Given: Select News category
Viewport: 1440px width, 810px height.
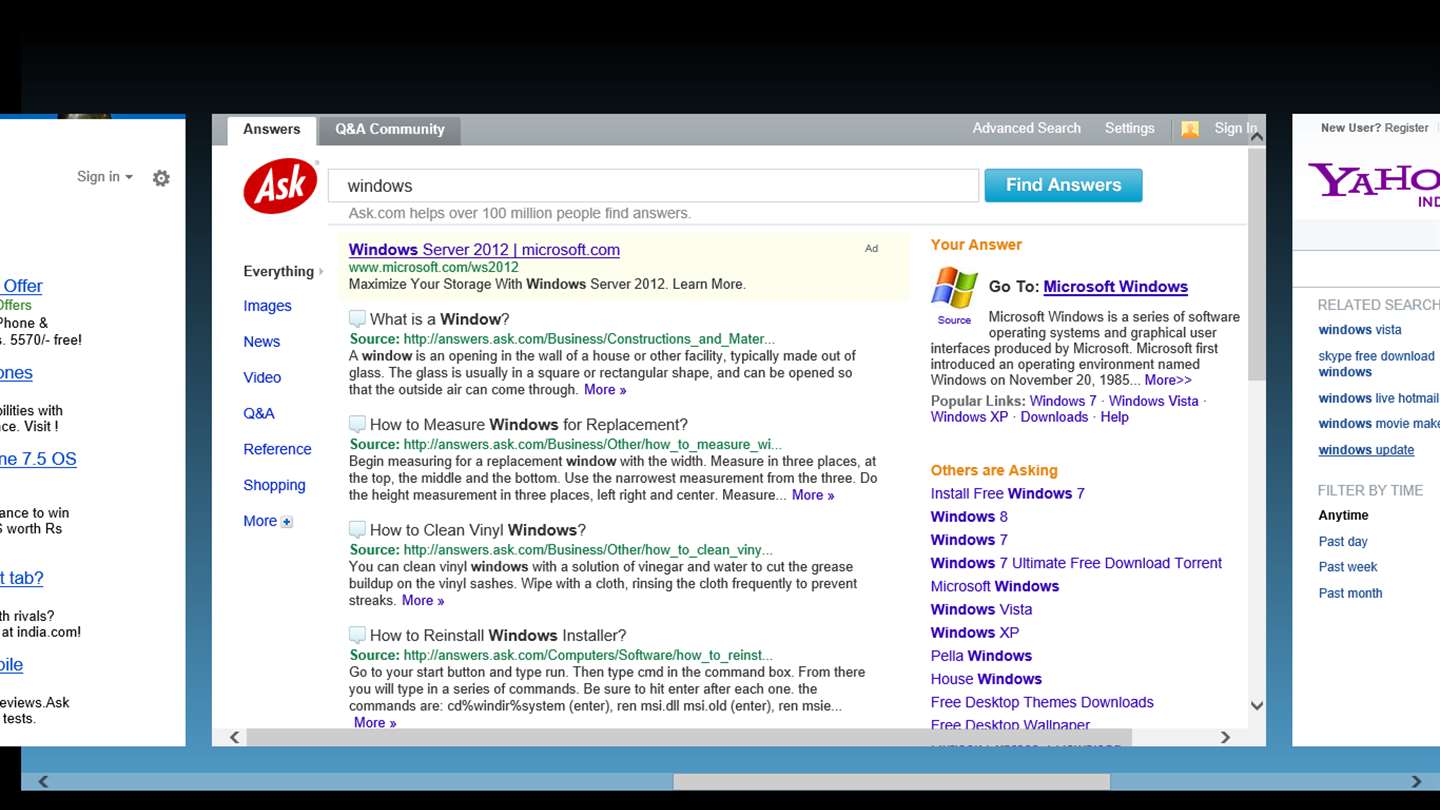Looking at the screenshot, I should tap(261, 342).
